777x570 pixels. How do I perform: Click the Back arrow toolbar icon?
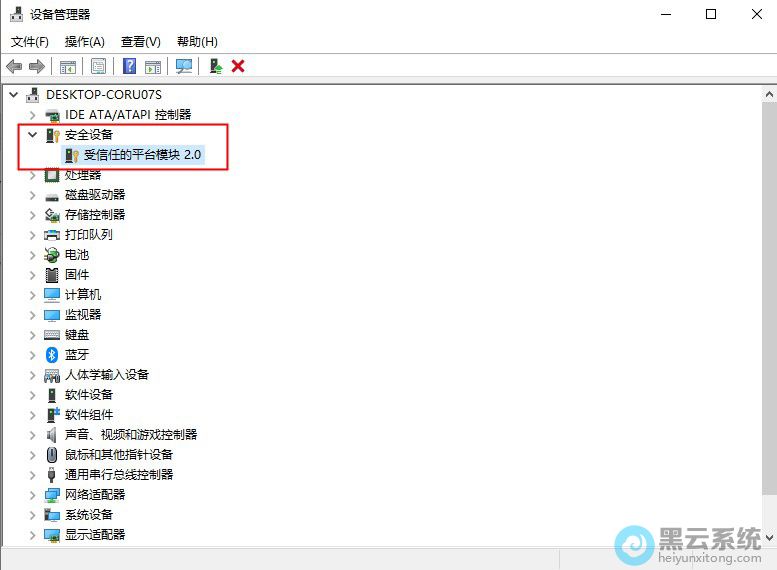tap(14, 66)
